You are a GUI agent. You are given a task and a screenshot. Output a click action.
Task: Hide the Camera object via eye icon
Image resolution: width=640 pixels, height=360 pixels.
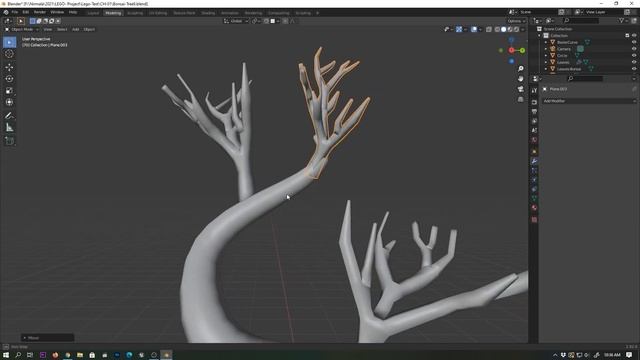pos(634,49)
